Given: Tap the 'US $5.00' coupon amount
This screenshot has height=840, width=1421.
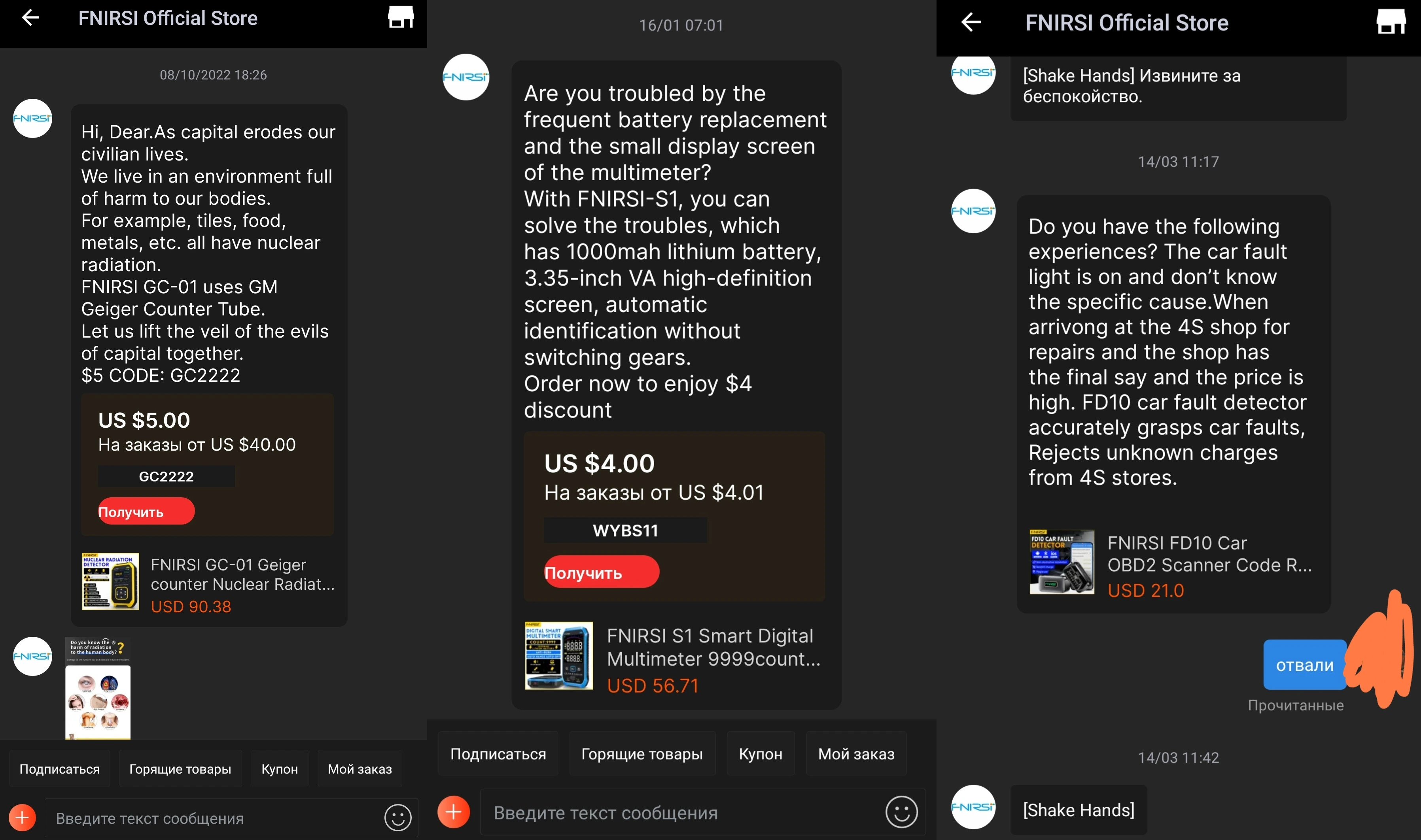Looking at the screenshot, I should (x=144, y=420).
